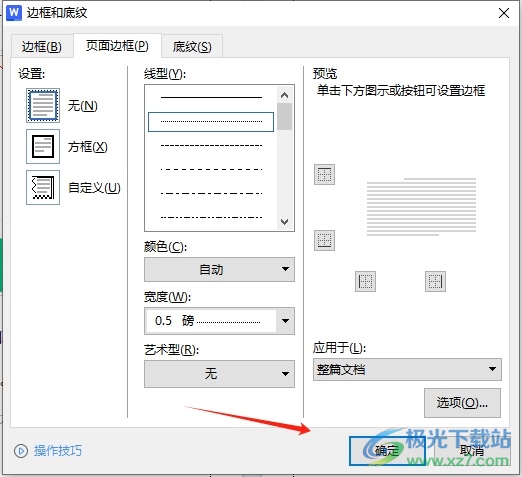Open the 宽度(W) dropdown showing 0.5 磅
The image size is (522, 477).
pyautogui.click(x=219, y=321)
